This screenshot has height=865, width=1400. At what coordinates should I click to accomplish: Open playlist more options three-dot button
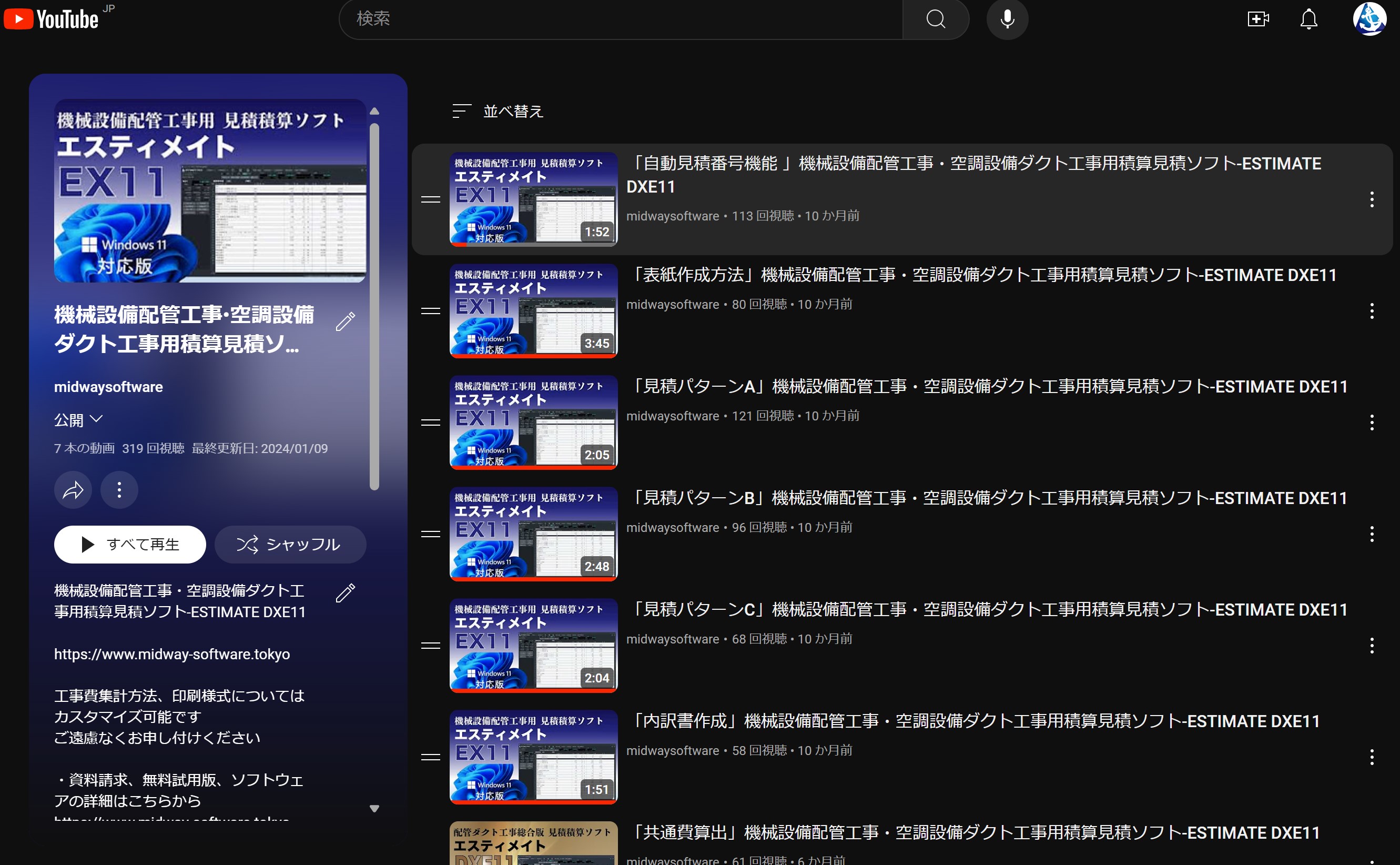point(119,490)
